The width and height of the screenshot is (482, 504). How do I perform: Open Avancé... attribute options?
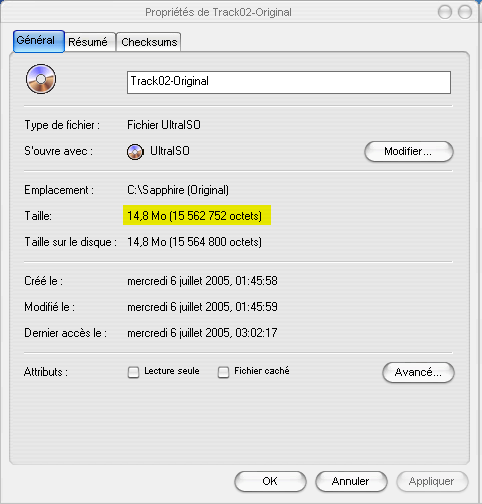point(418,372)
